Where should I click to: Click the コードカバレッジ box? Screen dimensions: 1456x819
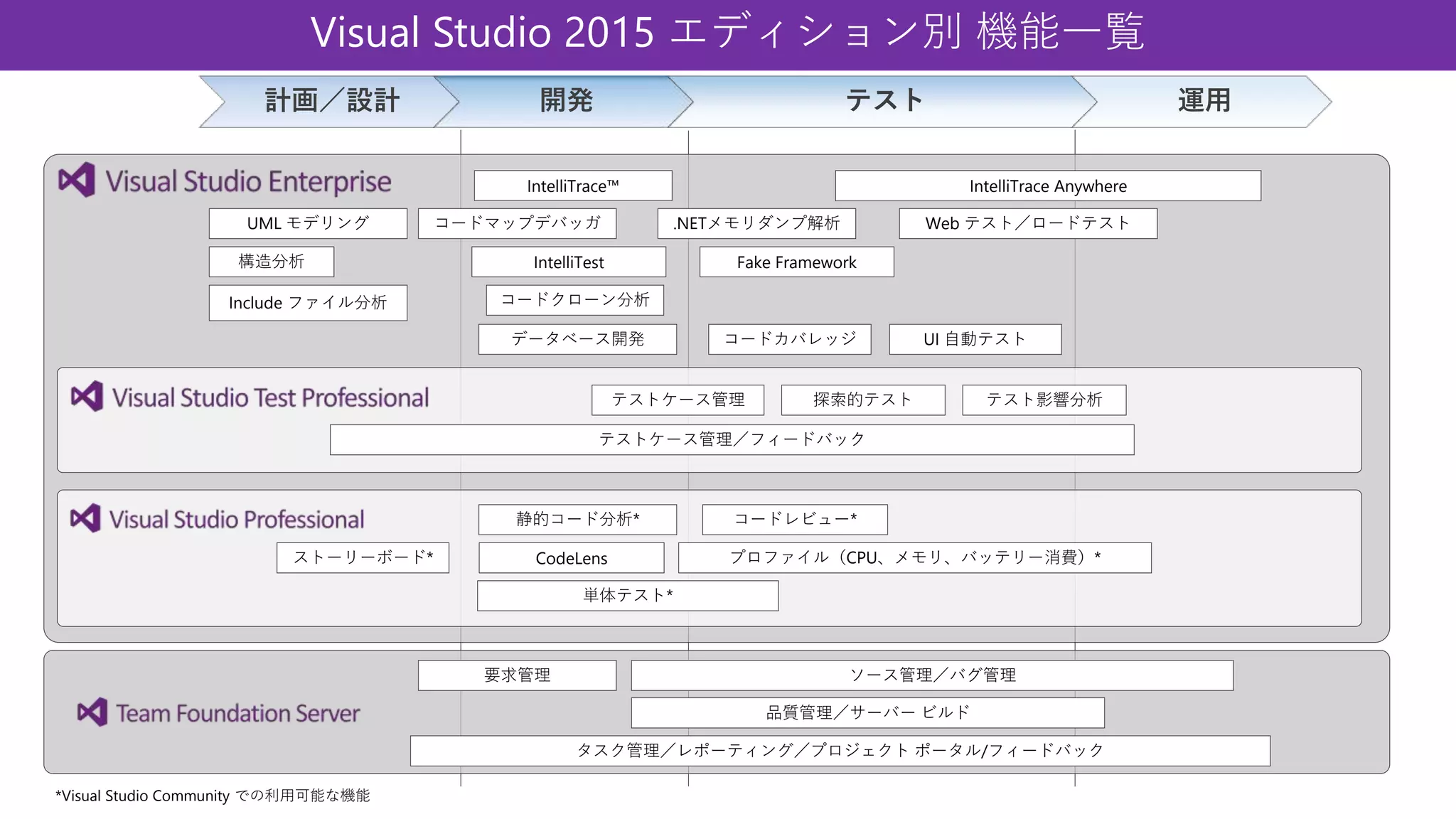pos(789,339)
